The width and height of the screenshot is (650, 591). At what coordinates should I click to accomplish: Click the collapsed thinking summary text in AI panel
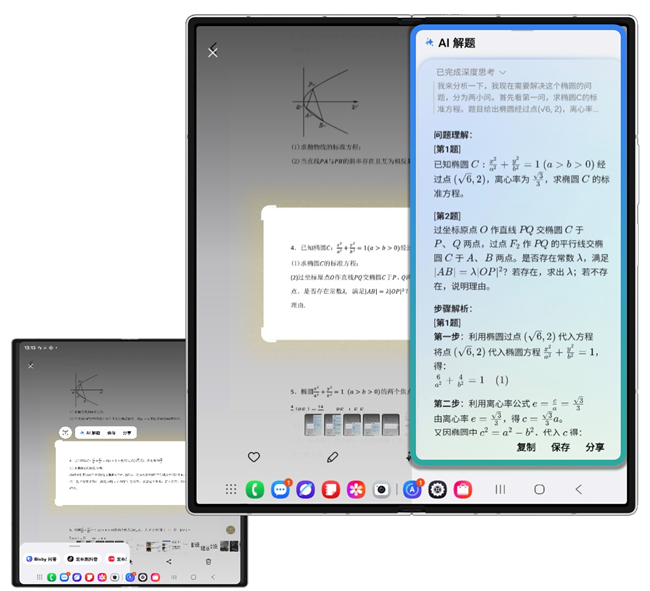click(x=518, y=97)
